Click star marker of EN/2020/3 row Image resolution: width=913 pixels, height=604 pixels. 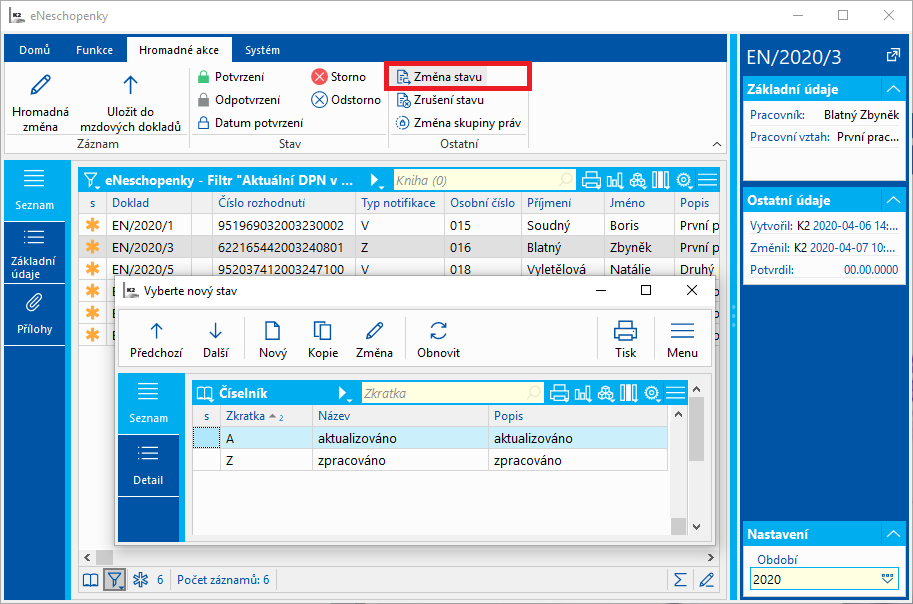(92, 247)
